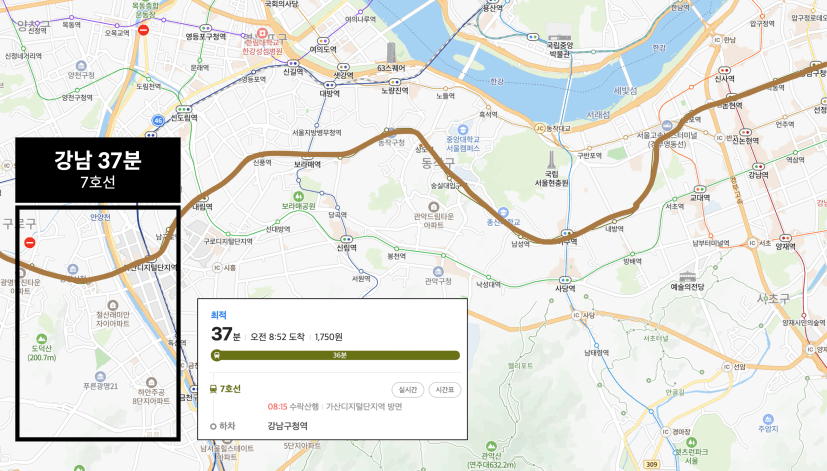Click the 남태령역 station label
Viewport: 827px width, 471px height.
click(x=597, y=353)
